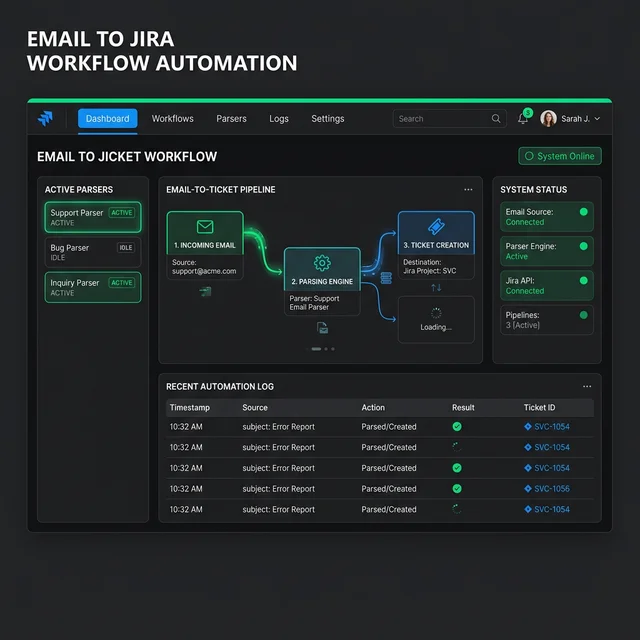This screenshot has width=640, height=640.
Task: Click the Parsed/Created cell in the SVC-1056 row
Action: click(389, 489)
